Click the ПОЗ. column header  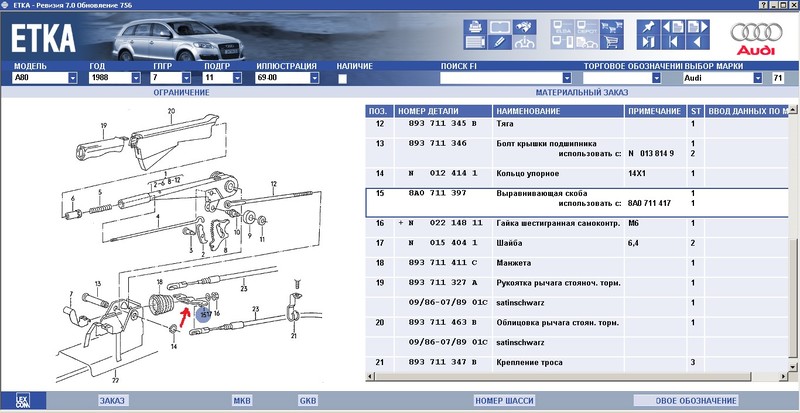(379, 111)
